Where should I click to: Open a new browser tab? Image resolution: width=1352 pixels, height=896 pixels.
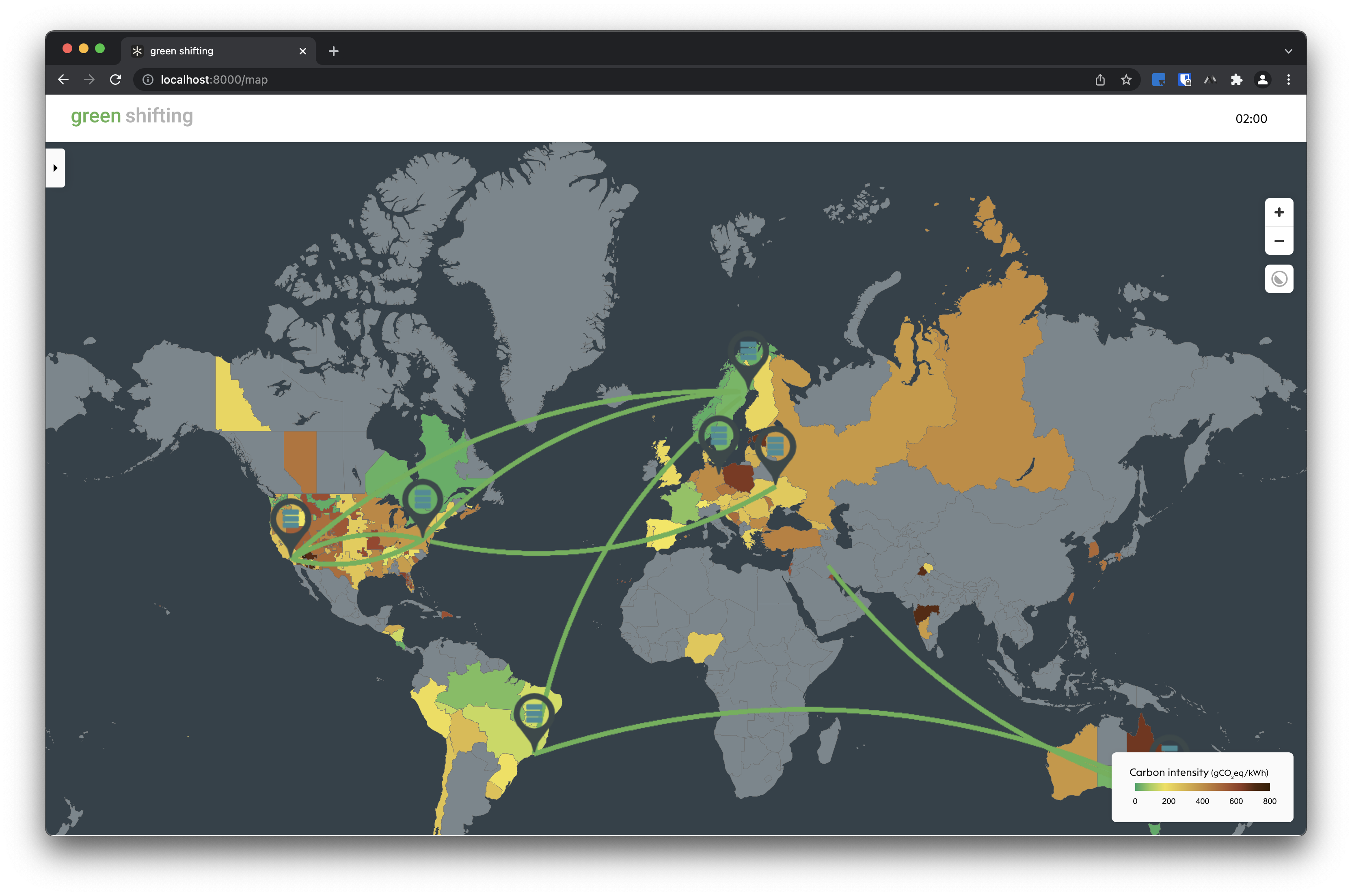(x=334, y=52)
